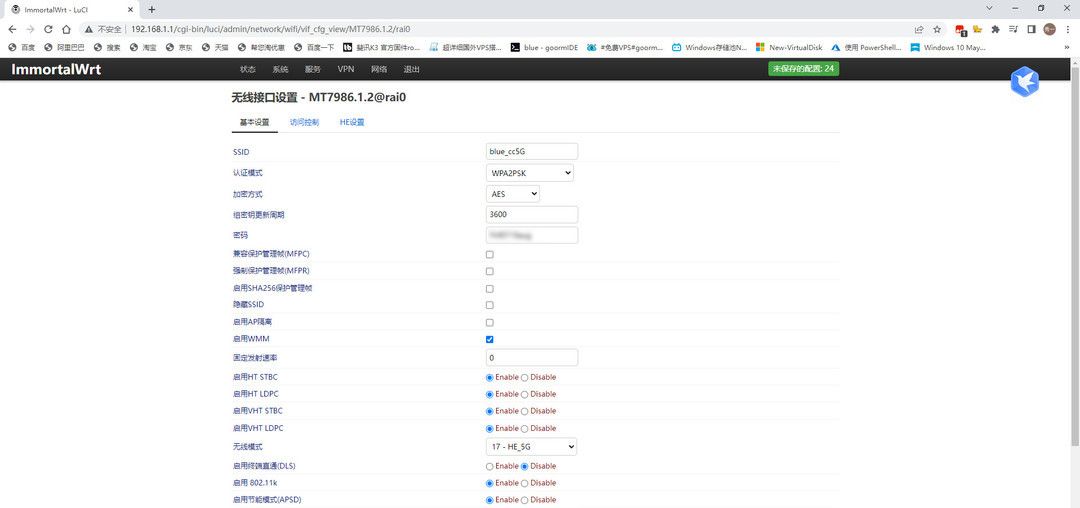This screenshot has height=508, width=1080.
Task: Uncheck the 启用WMM checkbox
Action: pos(490,339)
